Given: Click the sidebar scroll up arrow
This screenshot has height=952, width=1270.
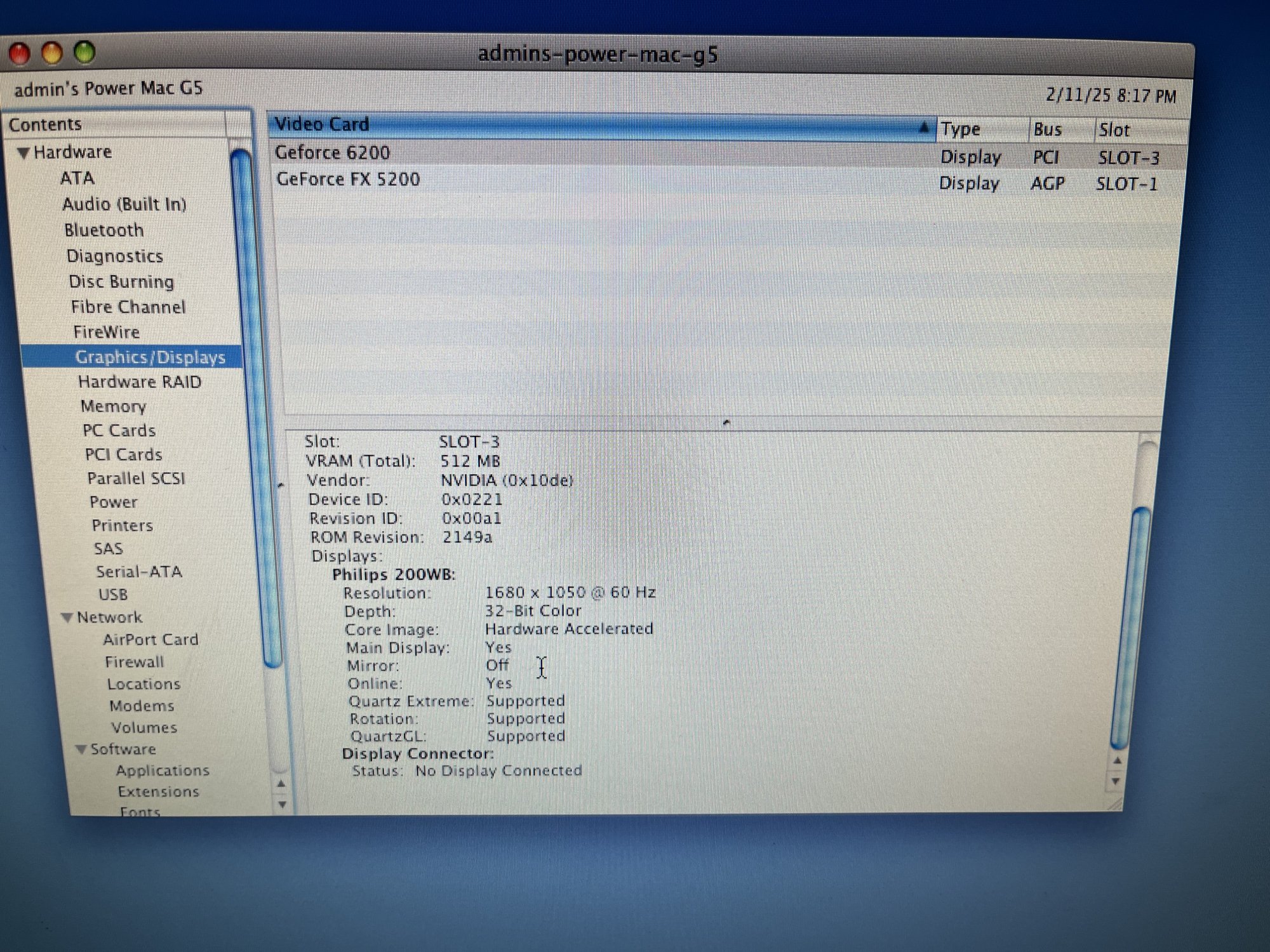Looking at the screenshot, I should (281, 784).
